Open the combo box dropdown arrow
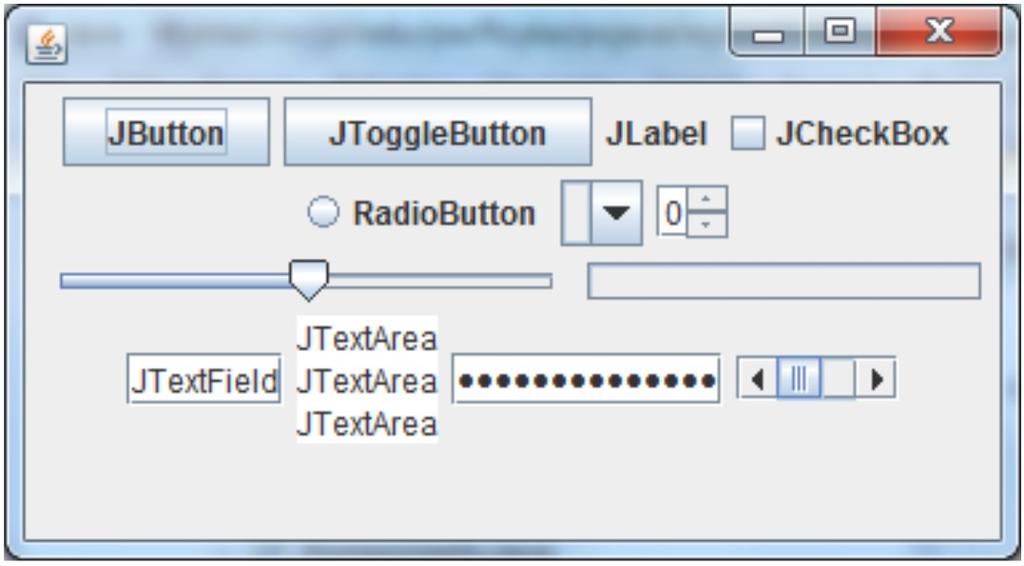The height and width of the screenshot is (566, 1024). (616, 213)
